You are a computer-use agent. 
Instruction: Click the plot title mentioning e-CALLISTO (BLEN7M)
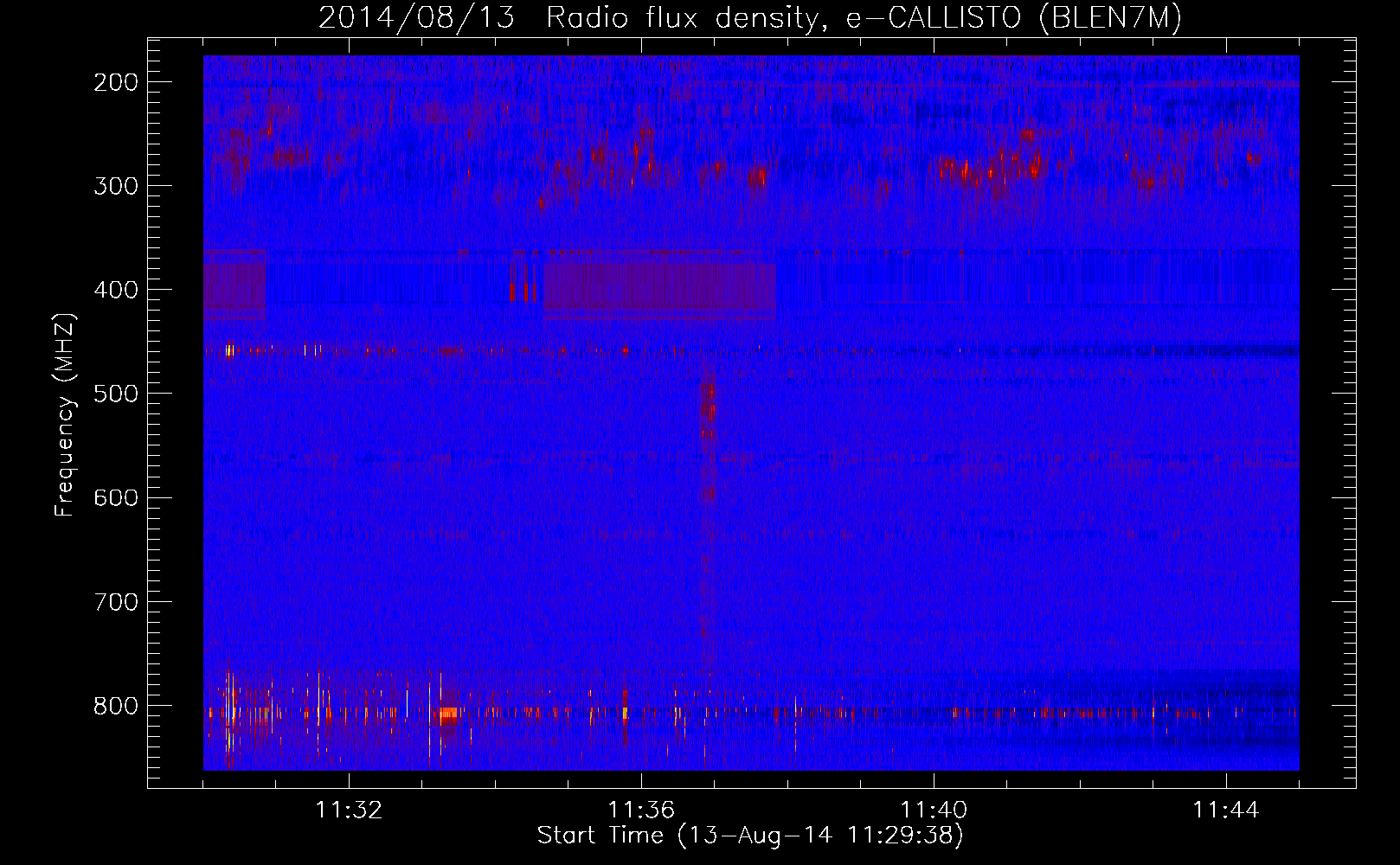tap(750, 18)
